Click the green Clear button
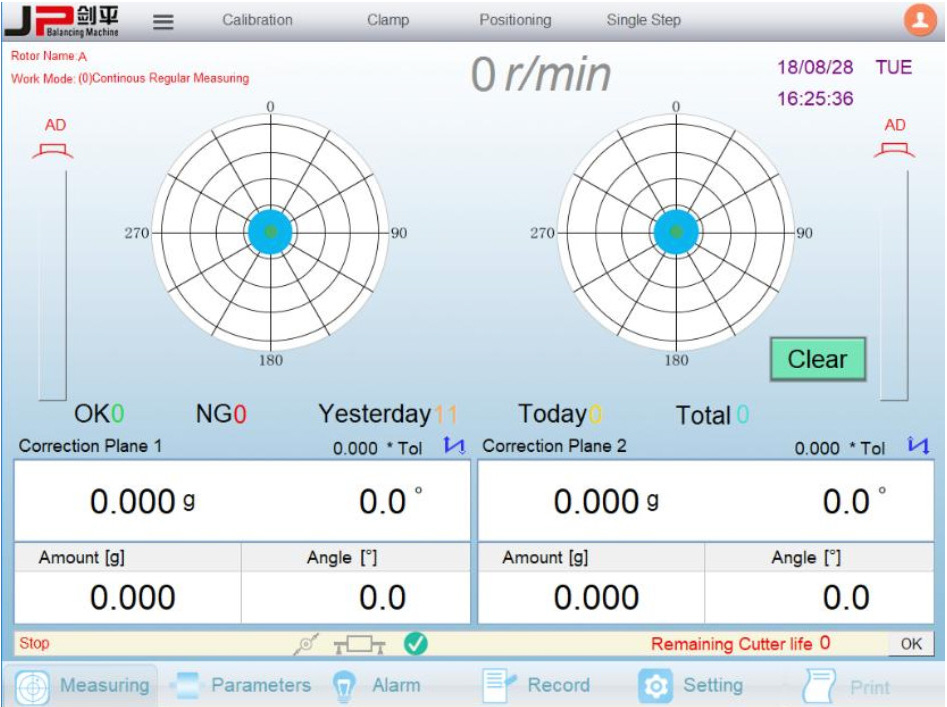 (x=818, y=359)
